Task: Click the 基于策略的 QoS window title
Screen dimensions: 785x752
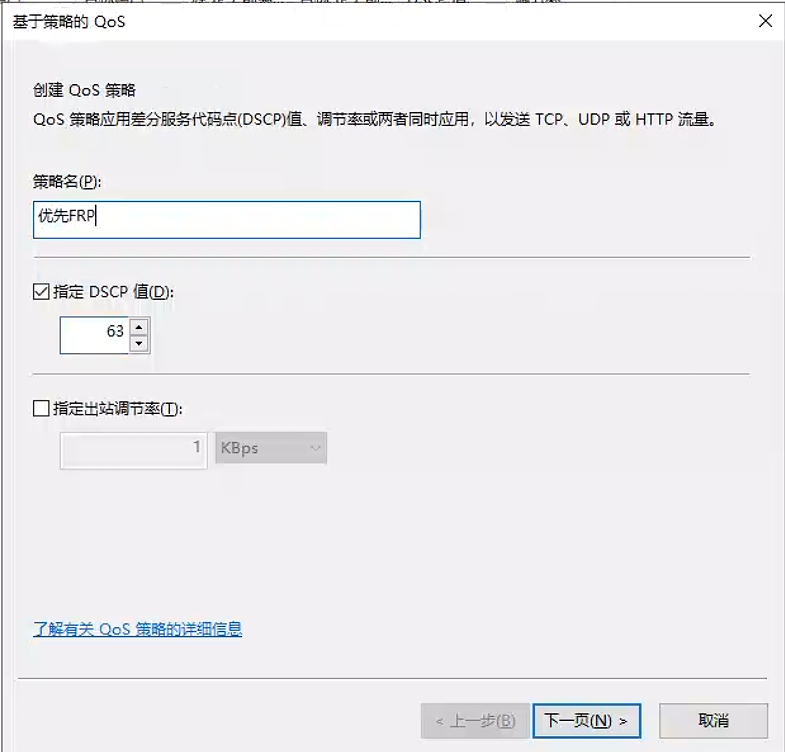Action: (x=69, y=22)
